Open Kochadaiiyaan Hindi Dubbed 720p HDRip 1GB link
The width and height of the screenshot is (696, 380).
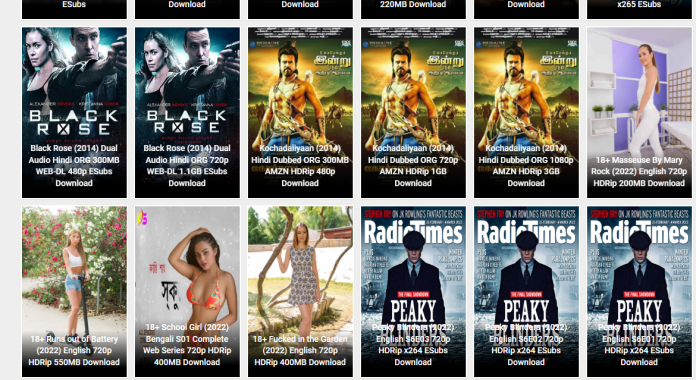(413, 112)
